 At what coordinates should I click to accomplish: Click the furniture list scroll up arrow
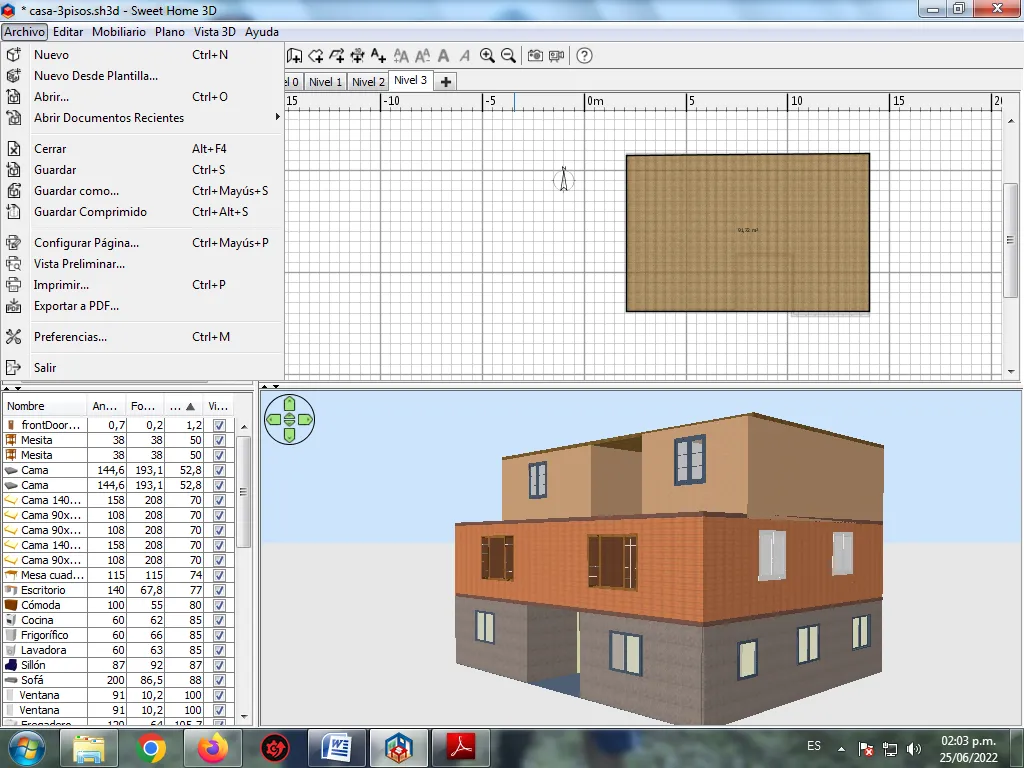[x=244, y=427]
